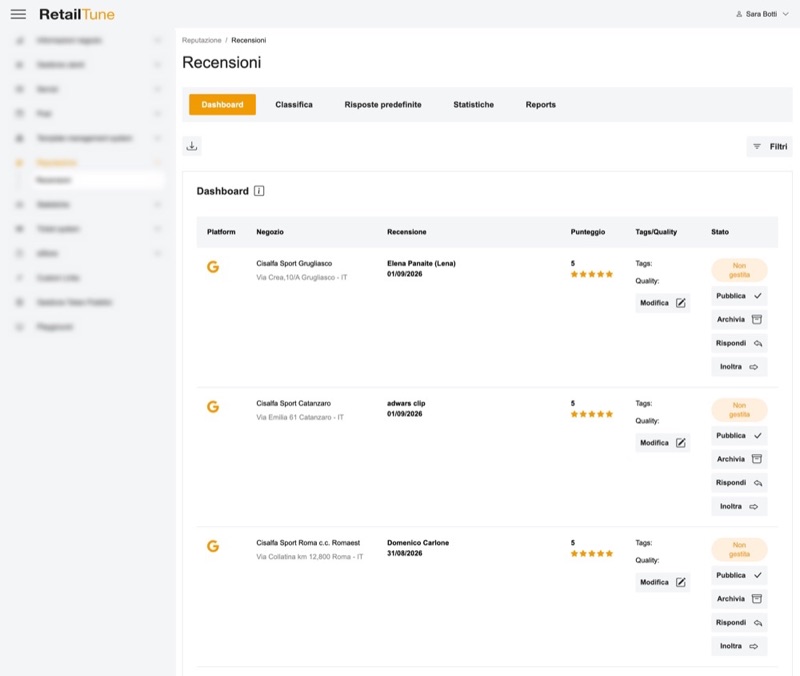Viewport: 800px width, 676px height.
Task: Inoltra the Elena Panaite review
Action: click(x=739, y=367)
